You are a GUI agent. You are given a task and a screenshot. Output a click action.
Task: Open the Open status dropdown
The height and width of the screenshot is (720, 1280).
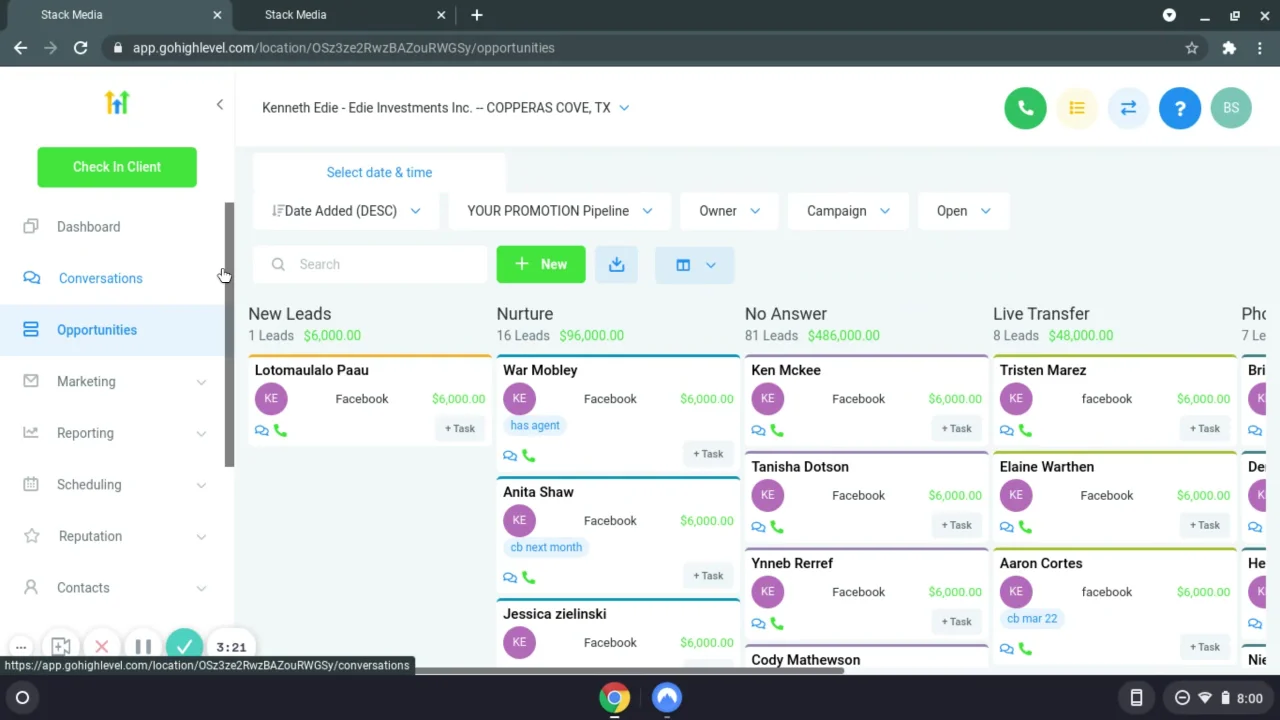pyautogui.click(x=963, y=211)
